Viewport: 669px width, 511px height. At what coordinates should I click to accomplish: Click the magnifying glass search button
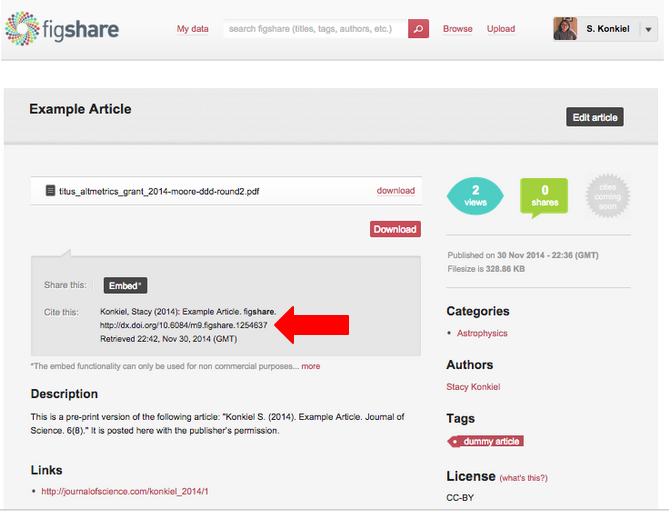(419, 29)
